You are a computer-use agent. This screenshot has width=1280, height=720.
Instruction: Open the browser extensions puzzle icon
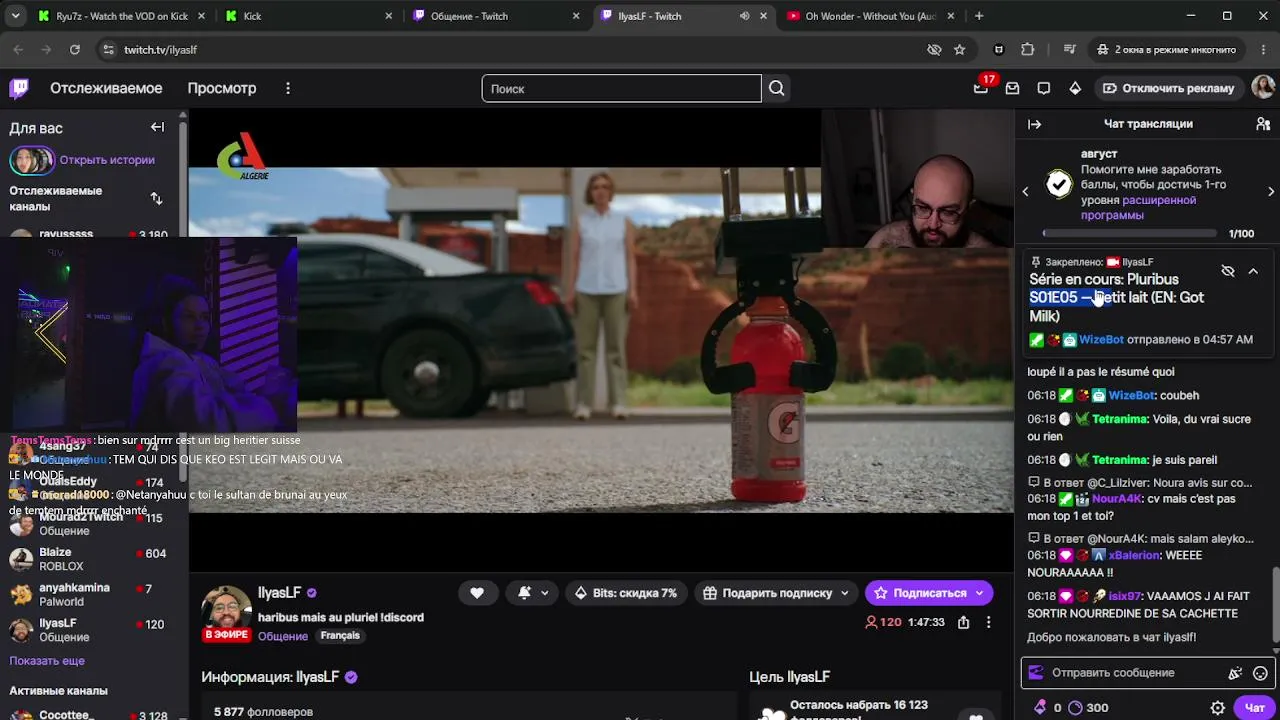pos(1028,50)
